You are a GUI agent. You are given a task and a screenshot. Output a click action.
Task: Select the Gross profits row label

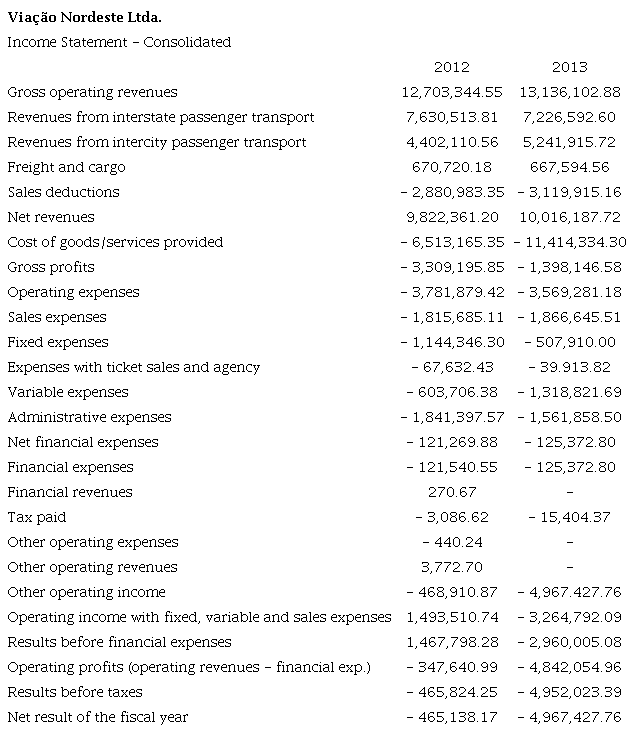point(51,267)
